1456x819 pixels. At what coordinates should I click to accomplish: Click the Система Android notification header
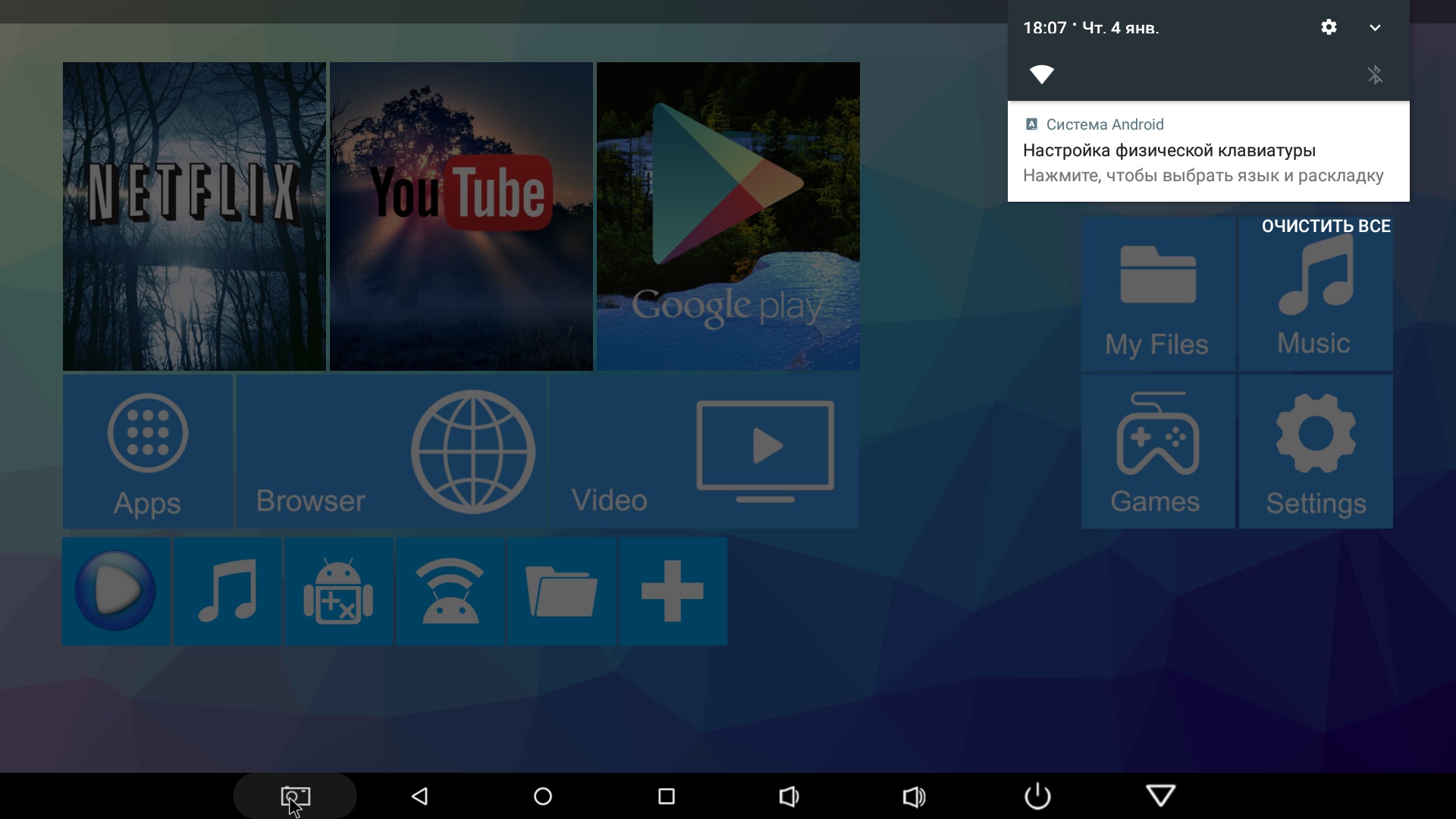(1094, 124)
